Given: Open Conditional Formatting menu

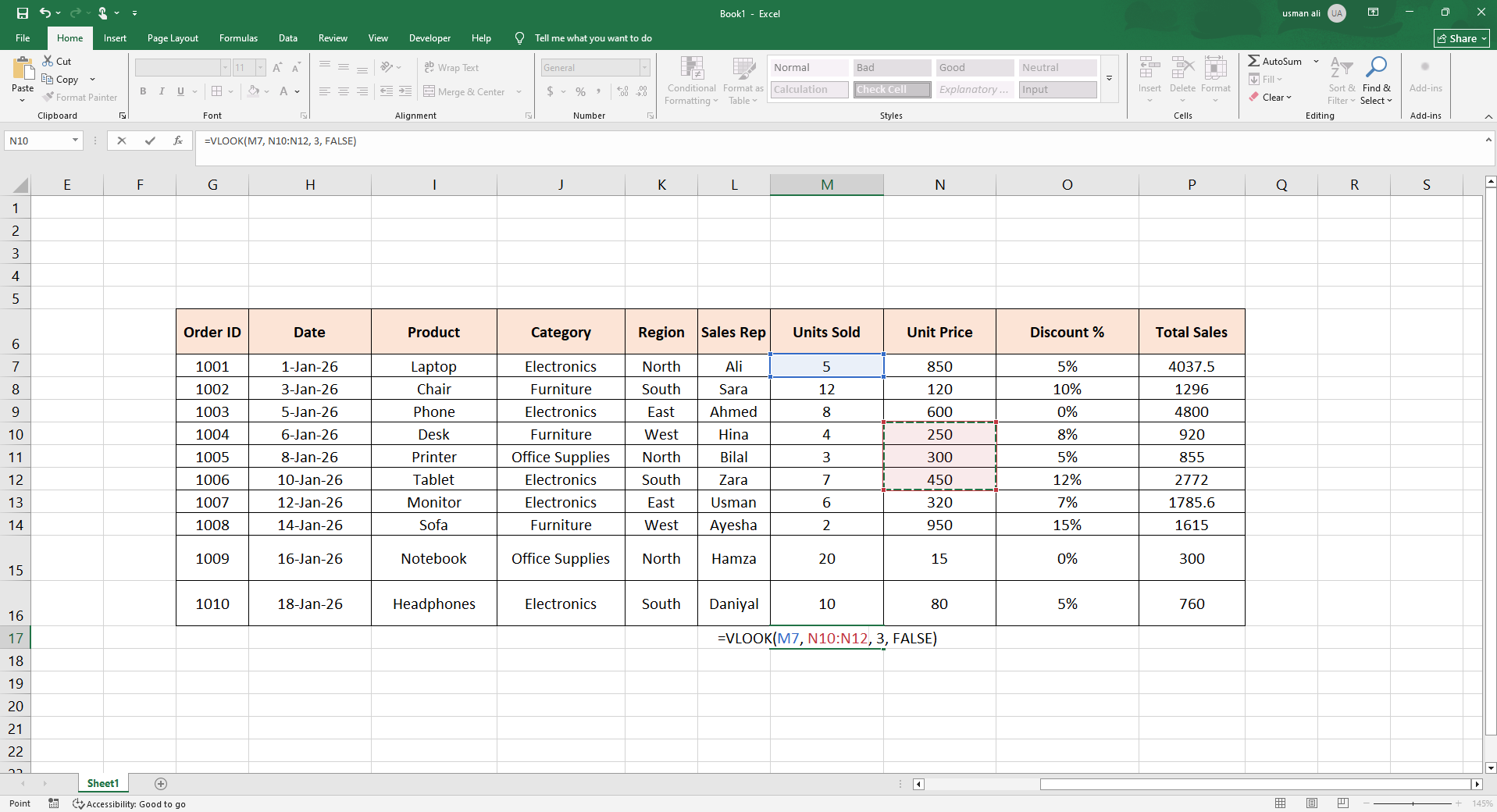Looking at the screenshot, I should [x=691, y=80].
